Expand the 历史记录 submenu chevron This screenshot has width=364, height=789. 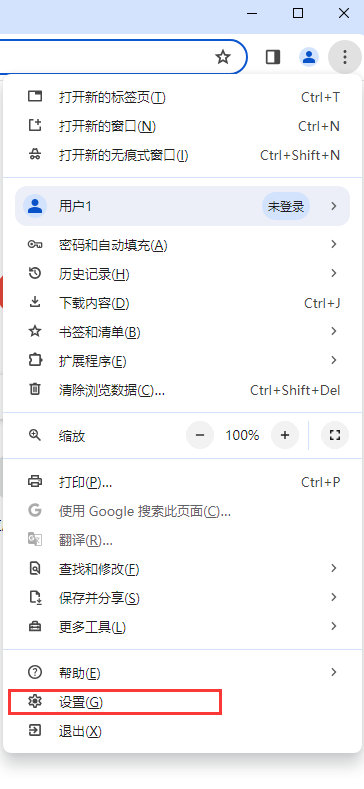pos(333,274)
